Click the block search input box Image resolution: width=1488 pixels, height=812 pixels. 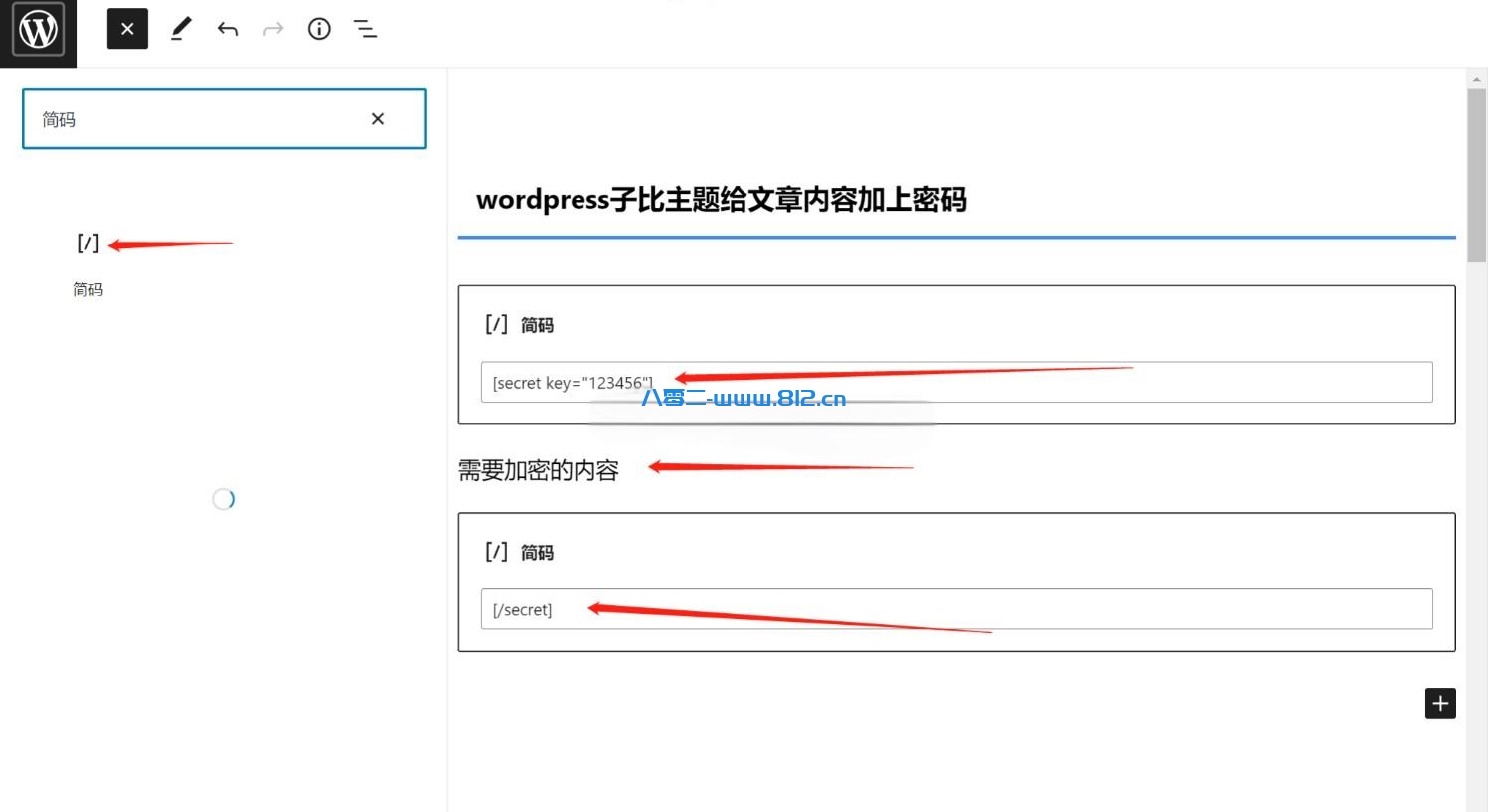click(x=199, y=119)
